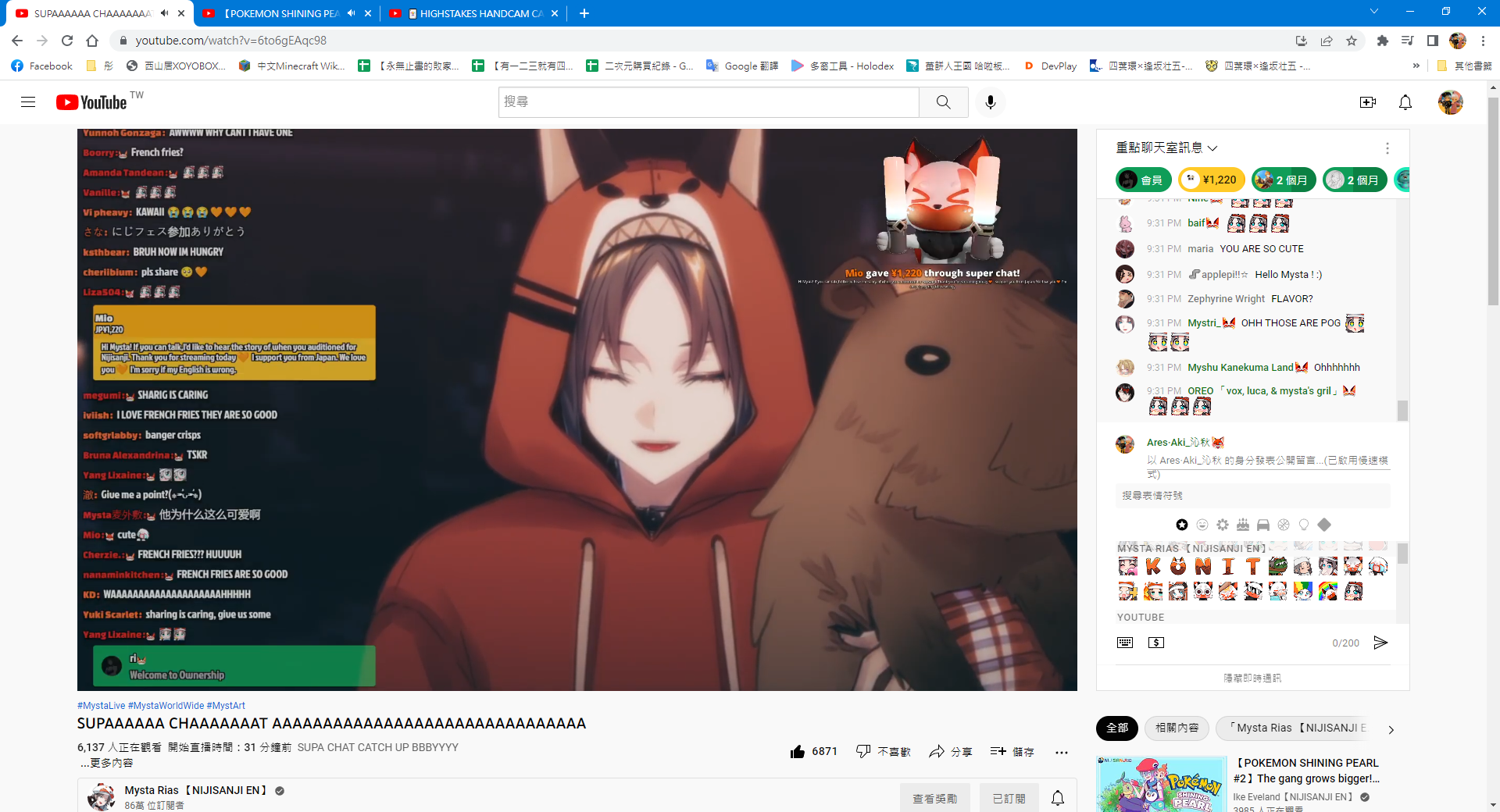
Task: Show next related filter chips arrow
Action: (x=1391, y=729)
